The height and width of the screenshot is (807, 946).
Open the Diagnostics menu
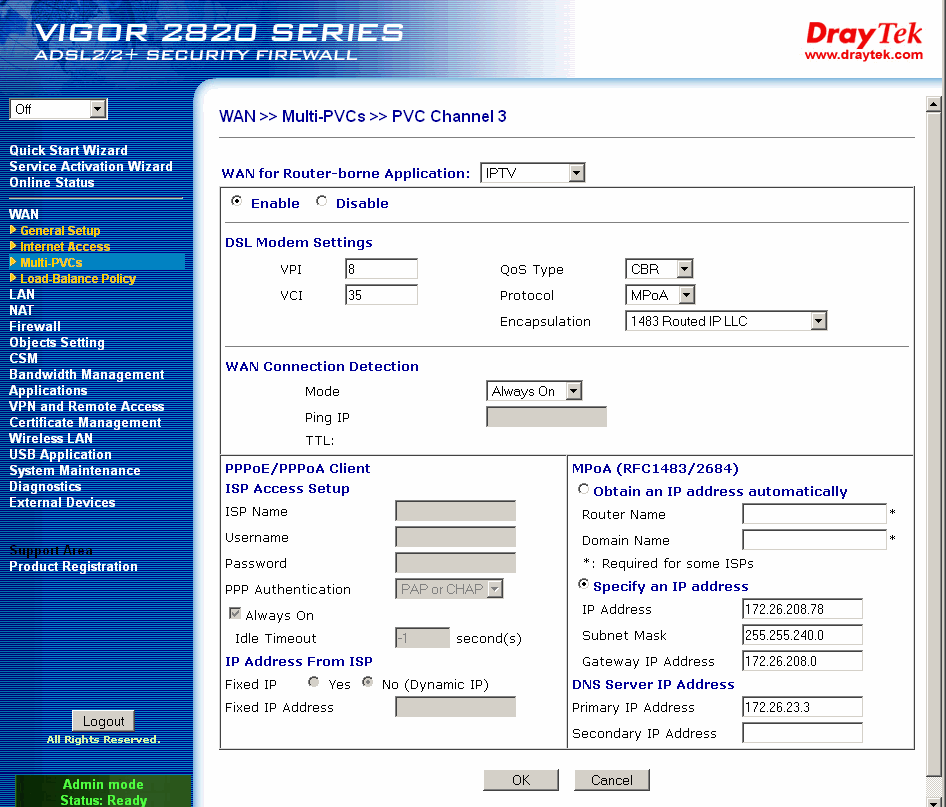pos(45,487)
